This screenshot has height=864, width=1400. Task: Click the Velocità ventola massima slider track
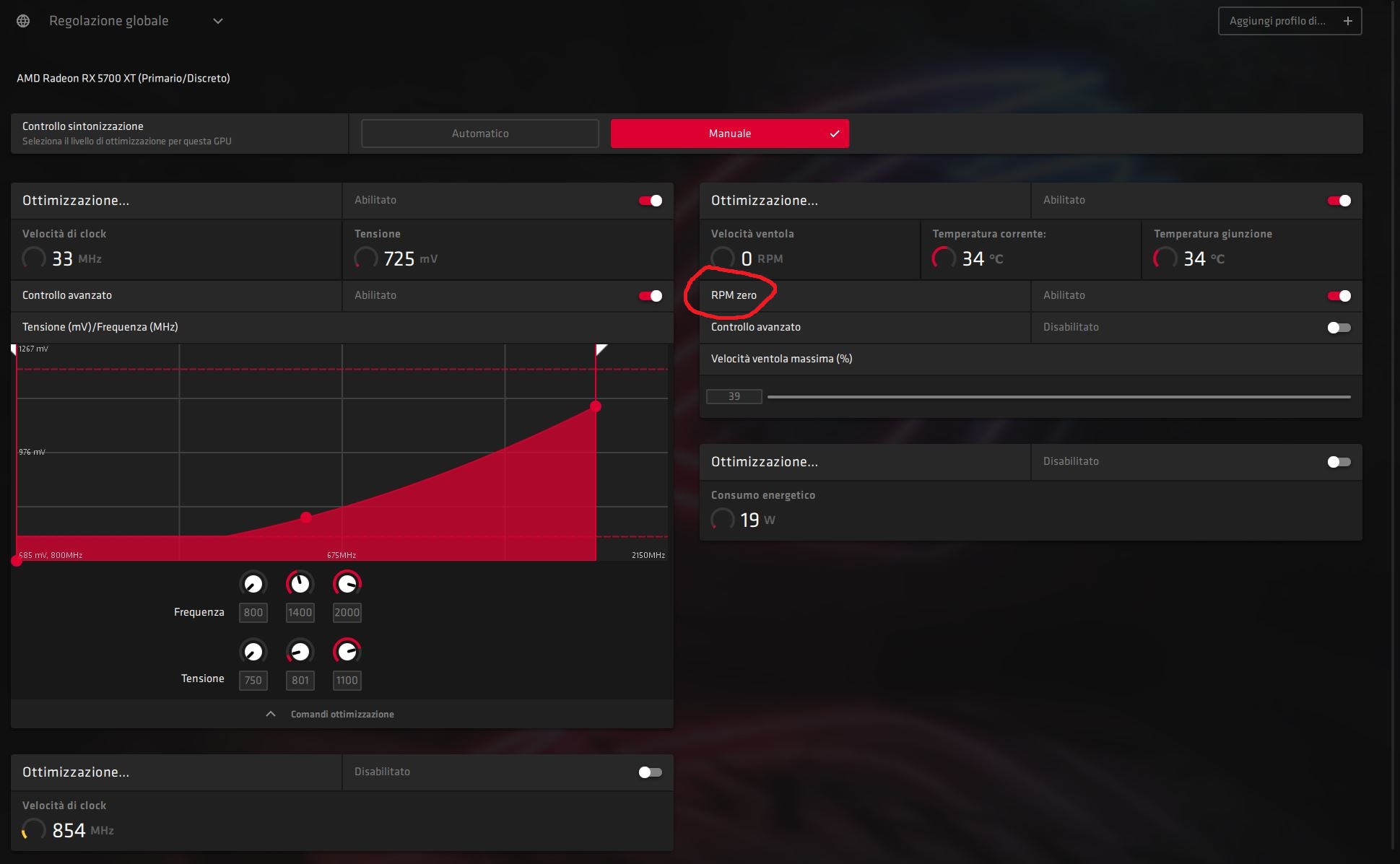coord(1058,397)
